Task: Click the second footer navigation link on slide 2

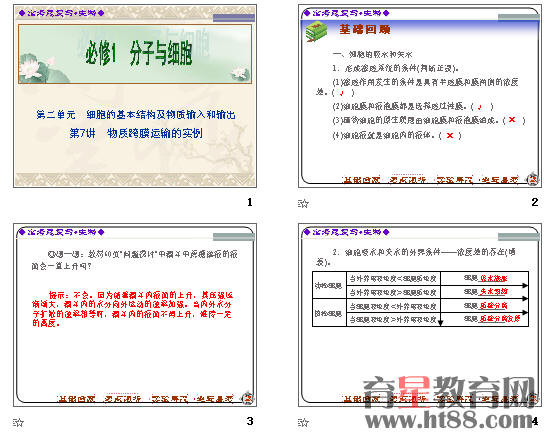Action: (x=407, y=180)
